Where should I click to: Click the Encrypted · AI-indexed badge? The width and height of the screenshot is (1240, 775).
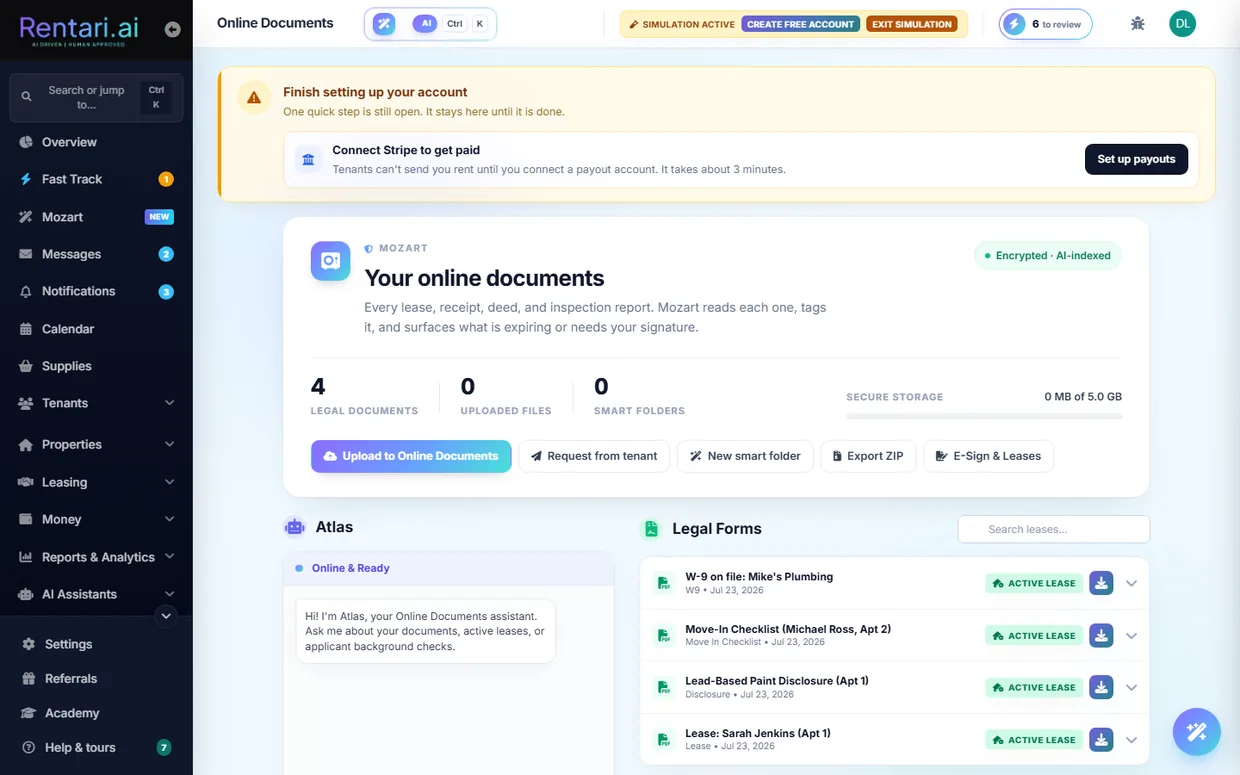(x=1048, y=255)
